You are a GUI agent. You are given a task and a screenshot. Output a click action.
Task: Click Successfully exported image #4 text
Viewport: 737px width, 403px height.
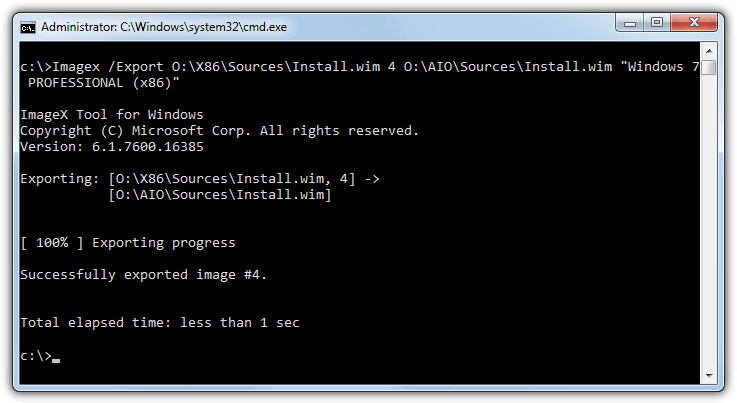143,275
